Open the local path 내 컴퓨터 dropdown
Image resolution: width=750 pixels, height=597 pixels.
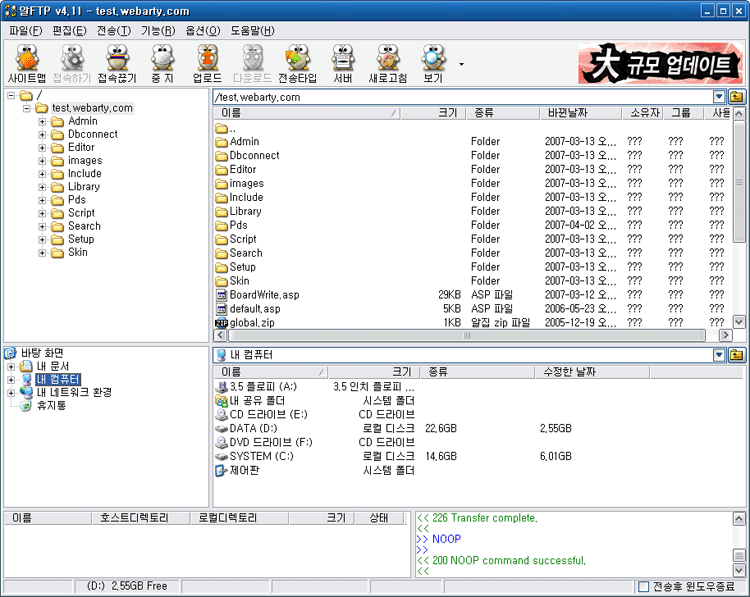coord(719,355)
